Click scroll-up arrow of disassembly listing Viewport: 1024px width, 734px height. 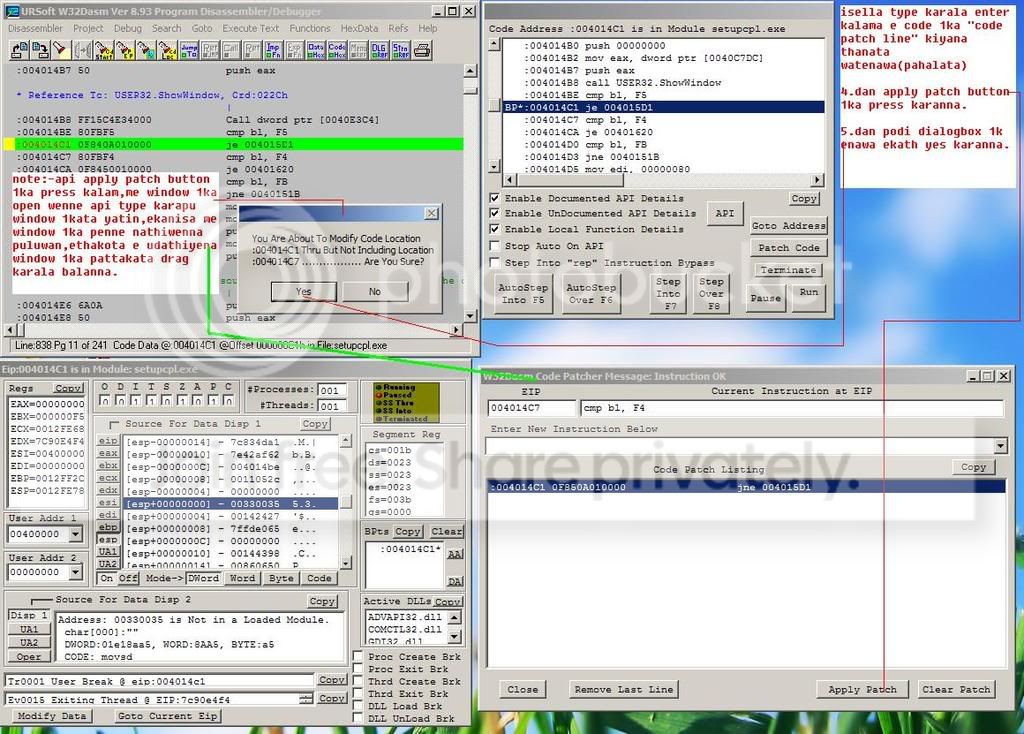[x=470, y=71]
